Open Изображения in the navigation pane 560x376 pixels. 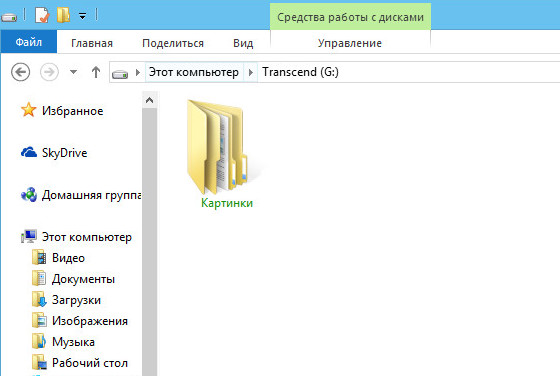point(90,321)
